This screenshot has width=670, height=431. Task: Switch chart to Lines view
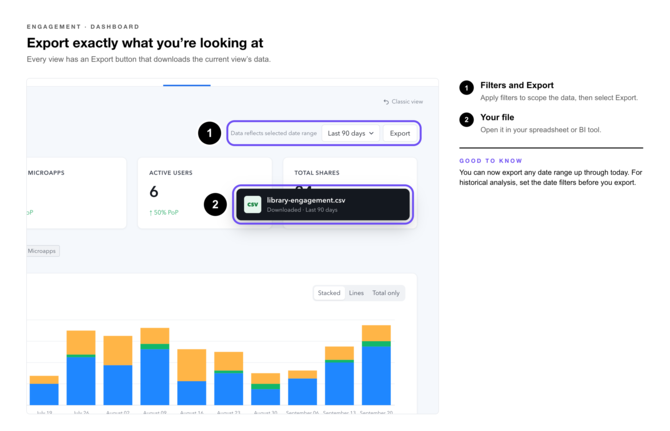click(356, 293)
